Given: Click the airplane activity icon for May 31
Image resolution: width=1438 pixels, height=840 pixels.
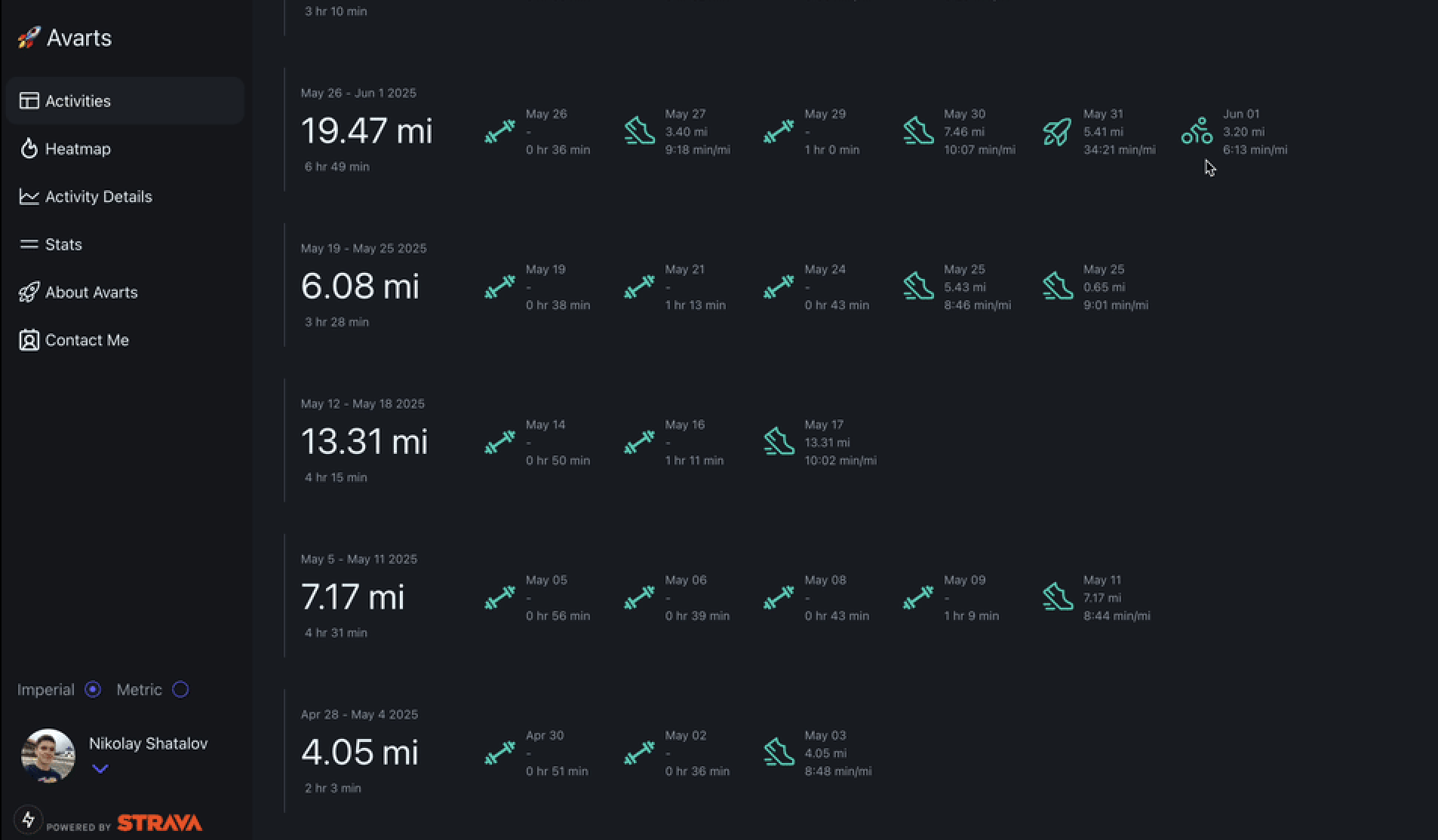Looking at the screenshot, I should 1058,130.
